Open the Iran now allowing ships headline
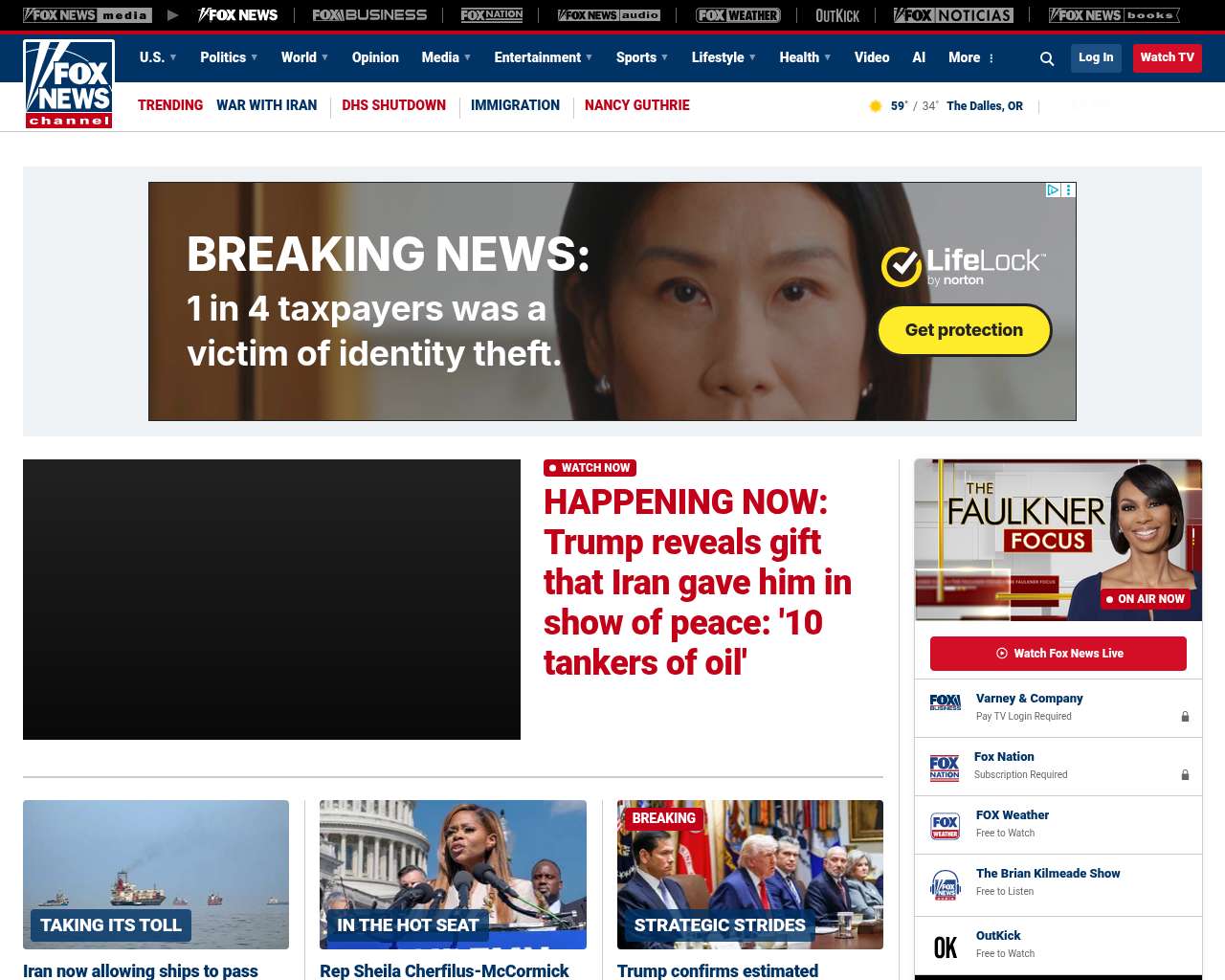 pos(141,970)
